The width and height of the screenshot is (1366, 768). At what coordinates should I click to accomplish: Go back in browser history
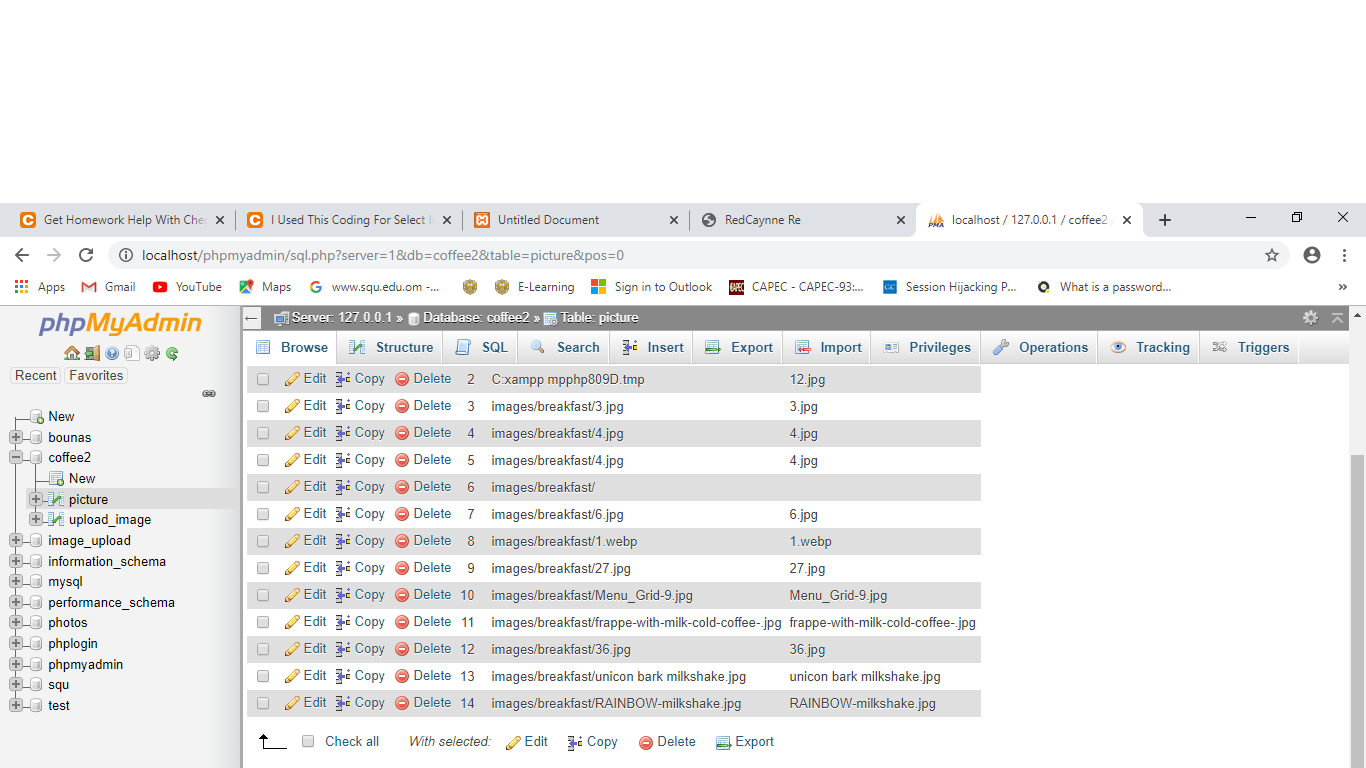(22, 255)
